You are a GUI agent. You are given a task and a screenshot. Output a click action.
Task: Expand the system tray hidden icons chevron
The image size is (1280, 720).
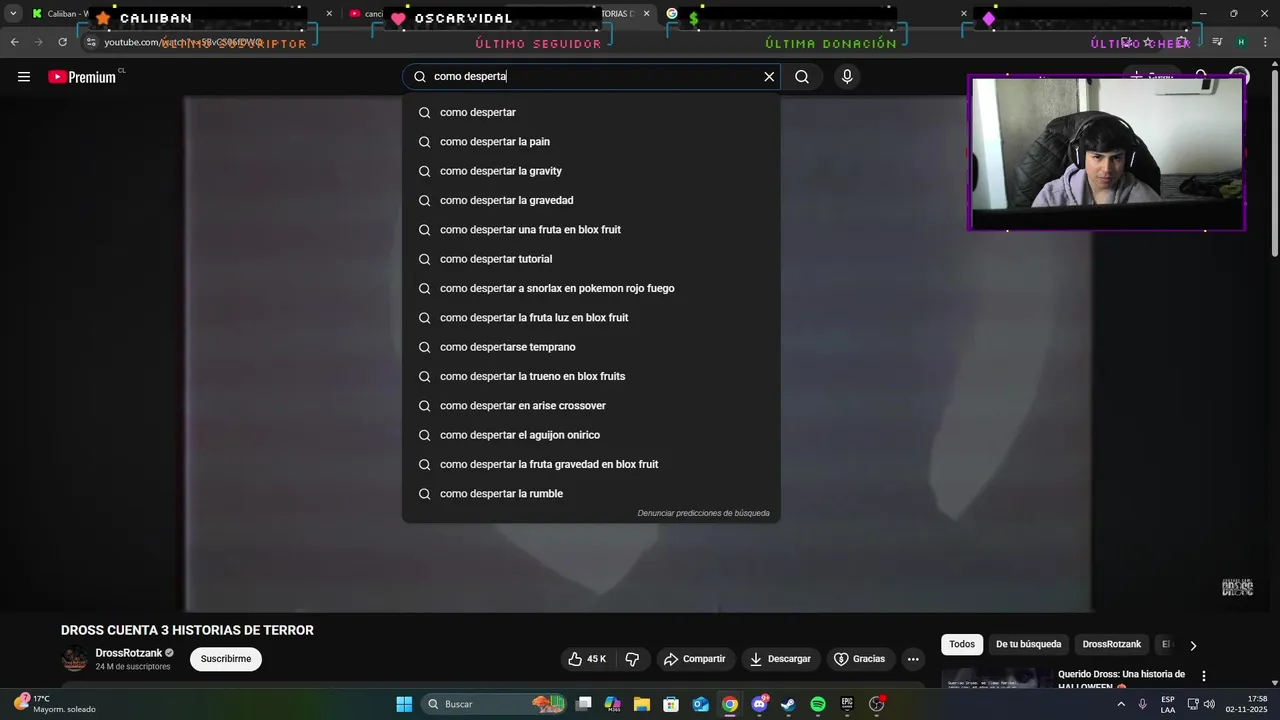(x=1120, y=704)
